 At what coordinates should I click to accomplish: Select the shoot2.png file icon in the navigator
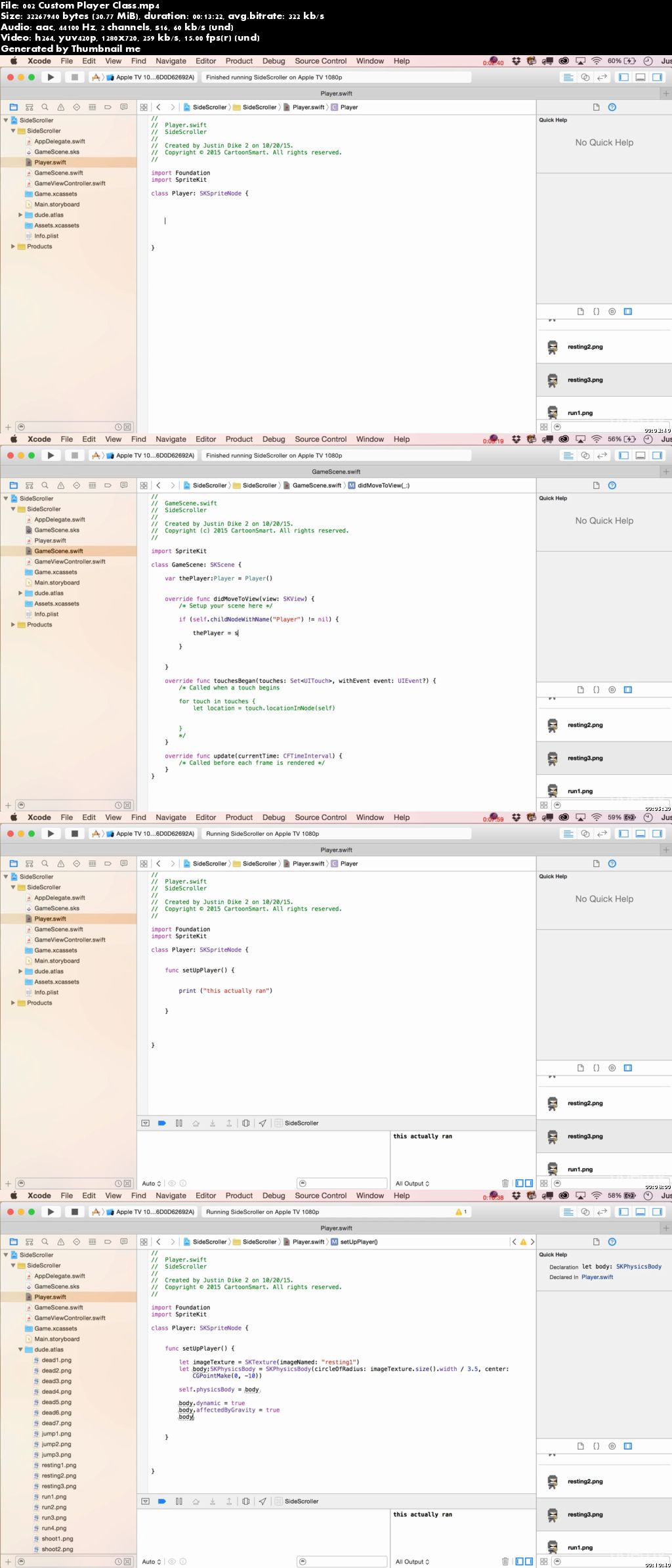(x=37, y=1549)
